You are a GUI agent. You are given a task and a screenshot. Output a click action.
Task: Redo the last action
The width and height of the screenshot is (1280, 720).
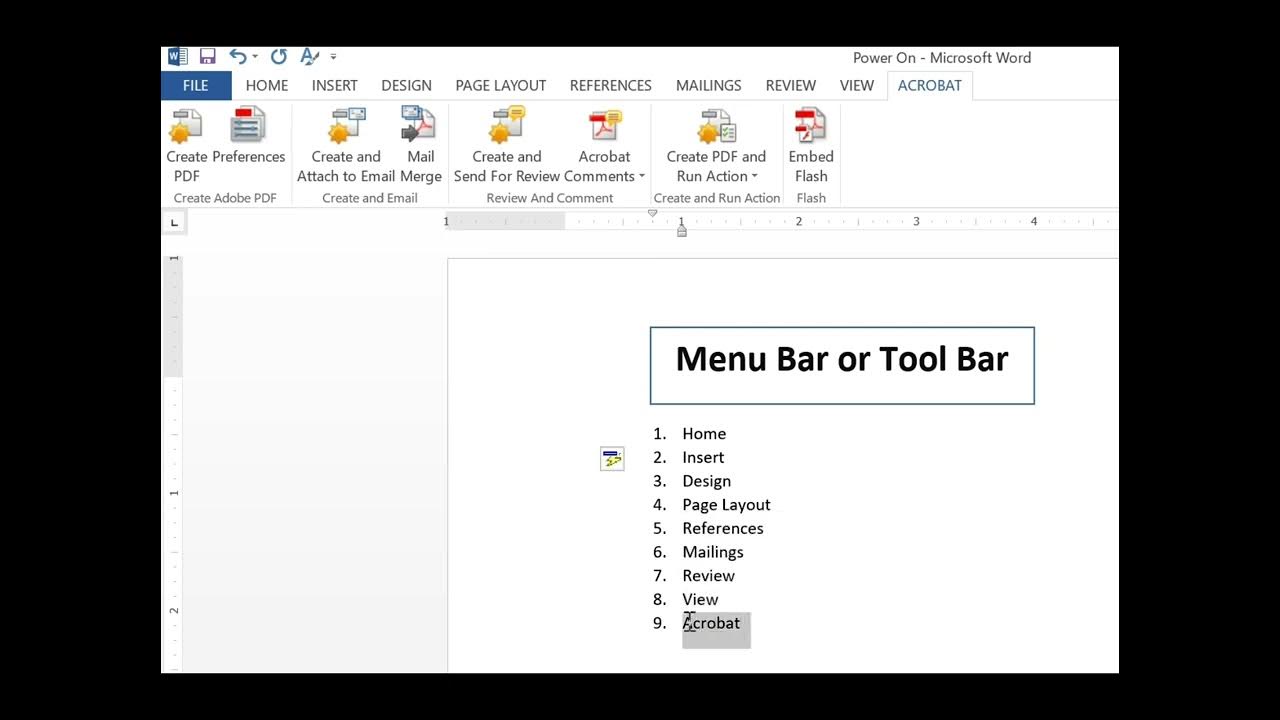point(278,57)
